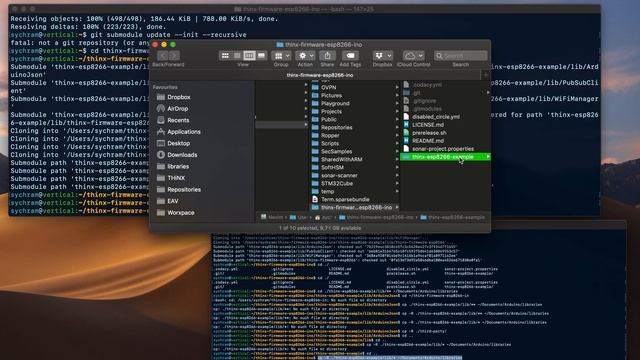Open the Group dropdown in Finder toolbar
Screen dimensions: 640x360
point(282,56)
